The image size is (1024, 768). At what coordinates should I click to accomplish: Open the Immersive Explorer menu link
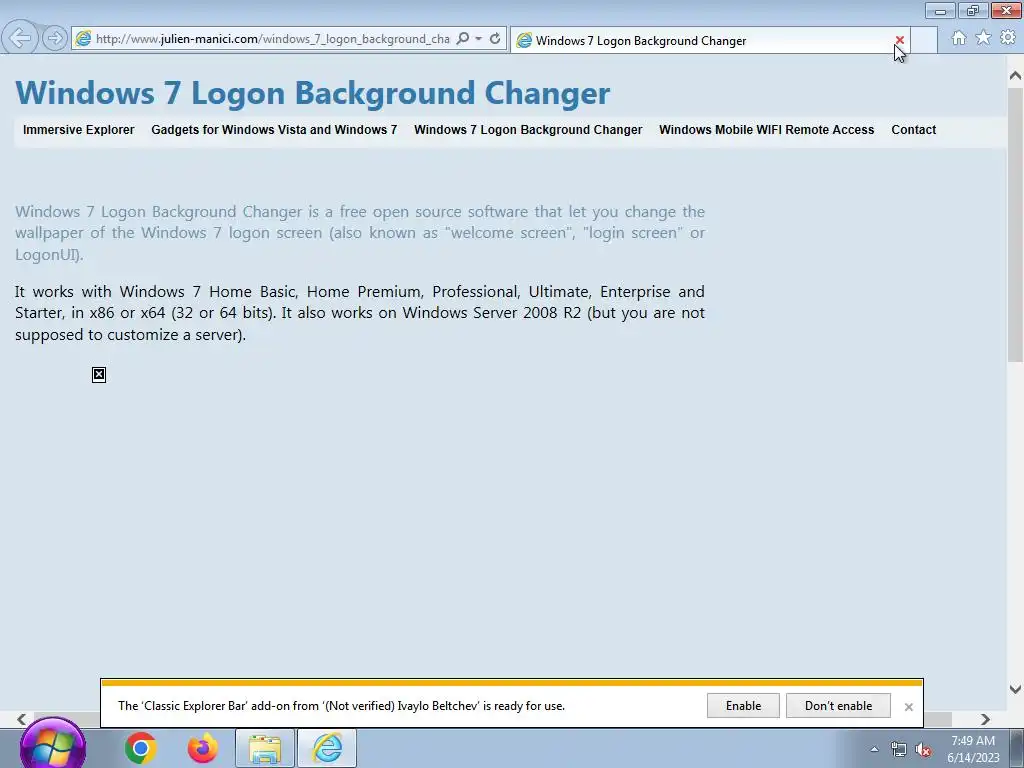coord(78,130)
